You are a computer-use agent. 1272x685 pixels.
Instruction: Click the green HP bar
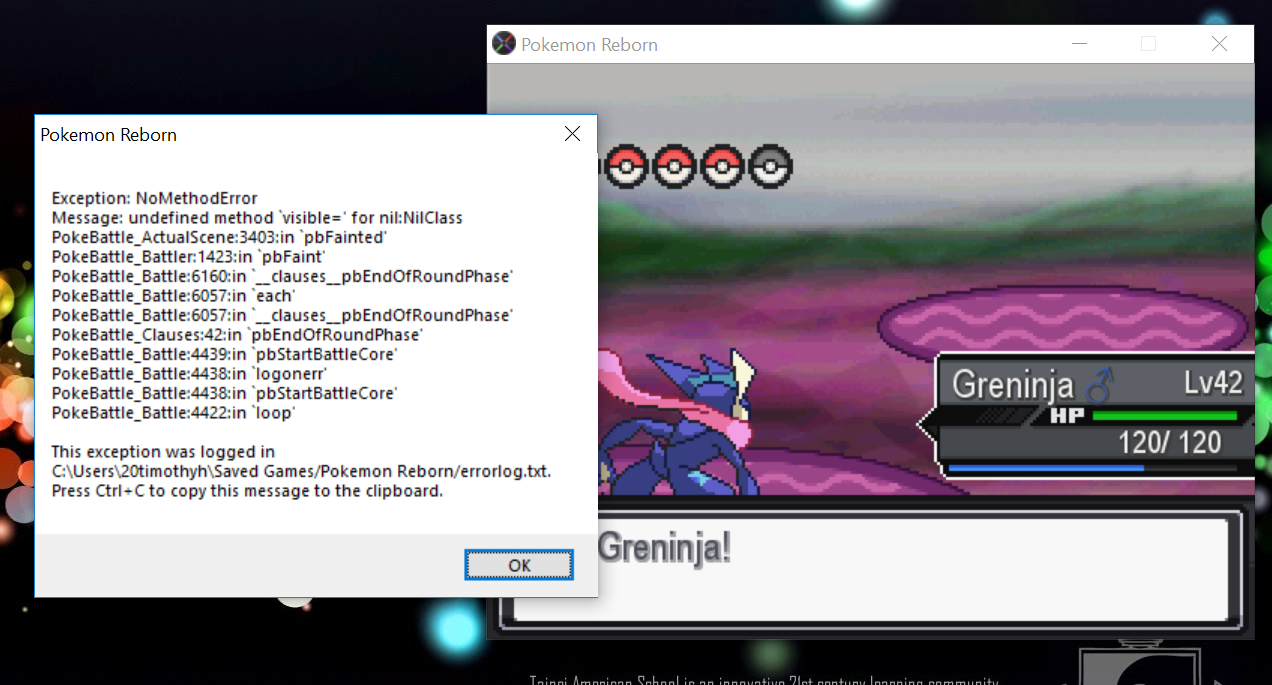(1164, 416)
